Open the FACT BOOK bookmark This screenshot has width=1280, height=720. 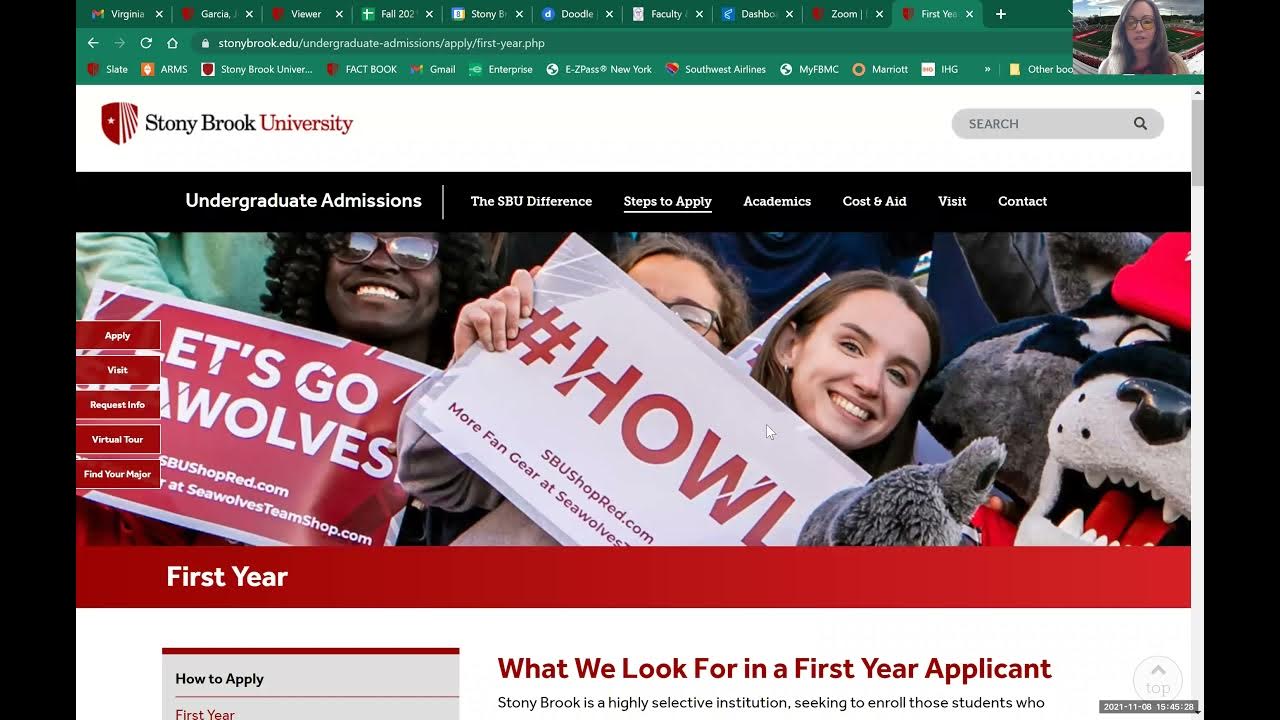pos(362,69)
